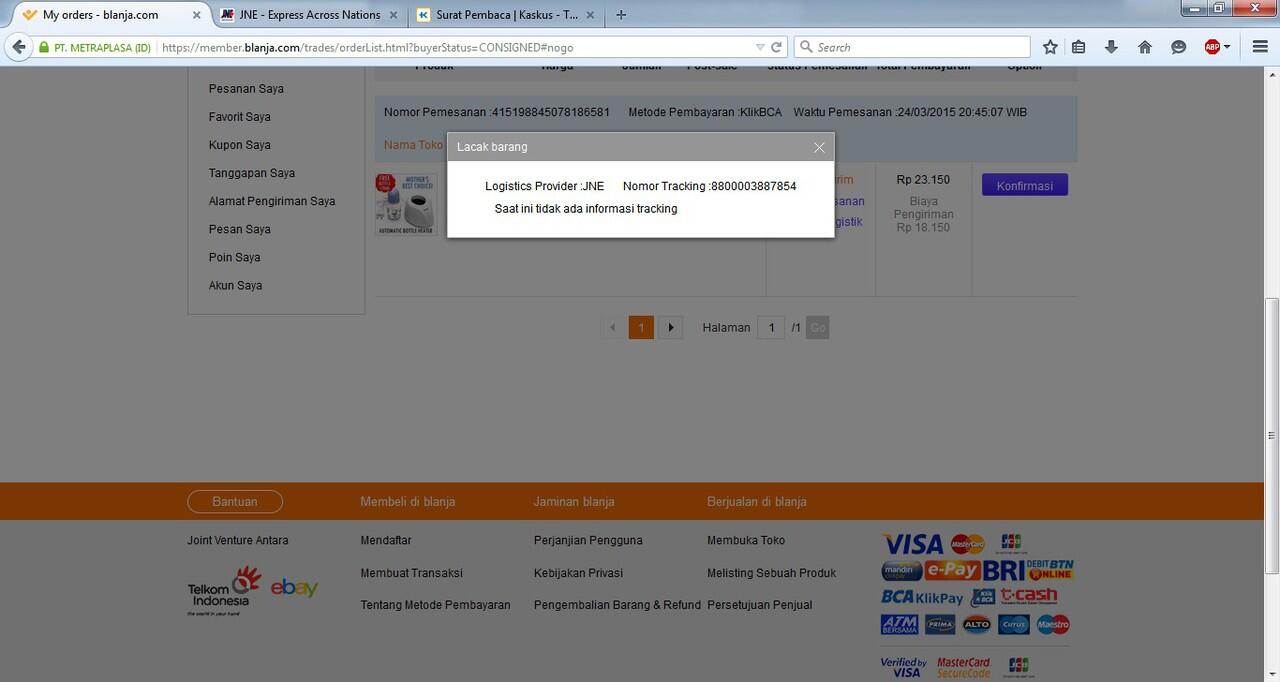Viewport: 1280px width, 682px height.
Task: Click the Halaman page number field
Action: [771, 328]
